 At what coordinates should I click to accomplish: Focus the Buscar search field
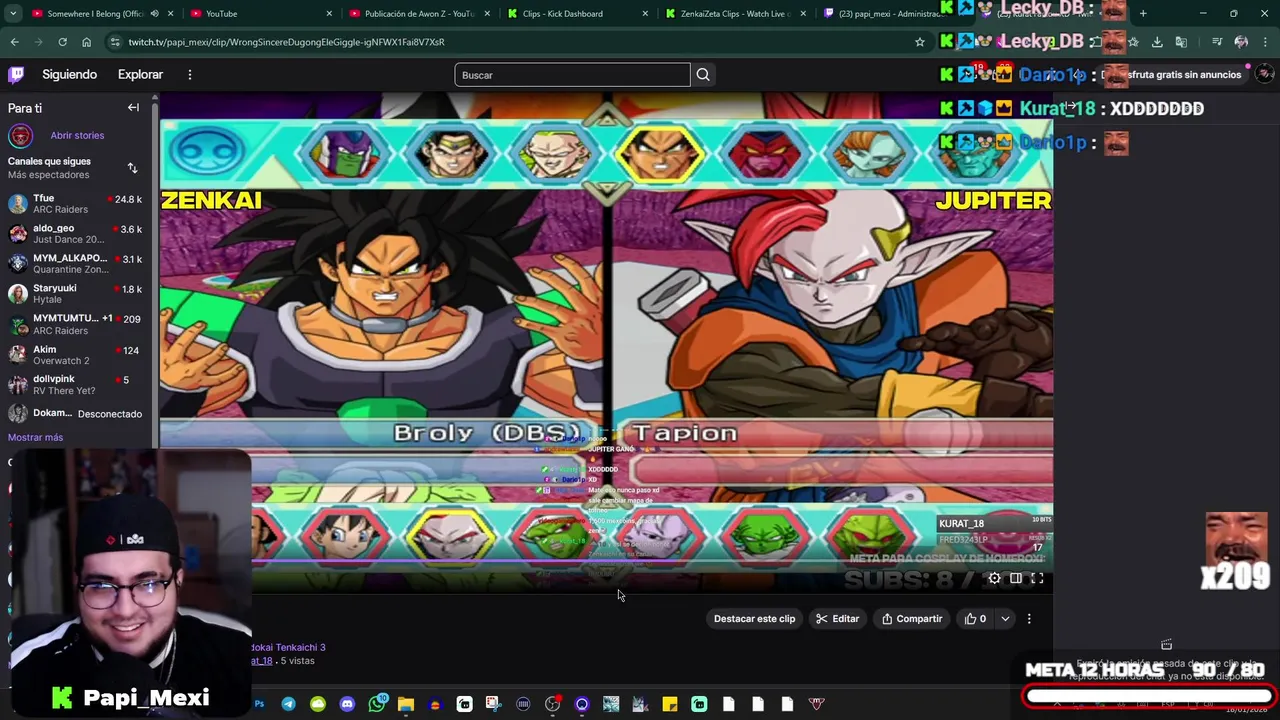click(x=572, y=75)
